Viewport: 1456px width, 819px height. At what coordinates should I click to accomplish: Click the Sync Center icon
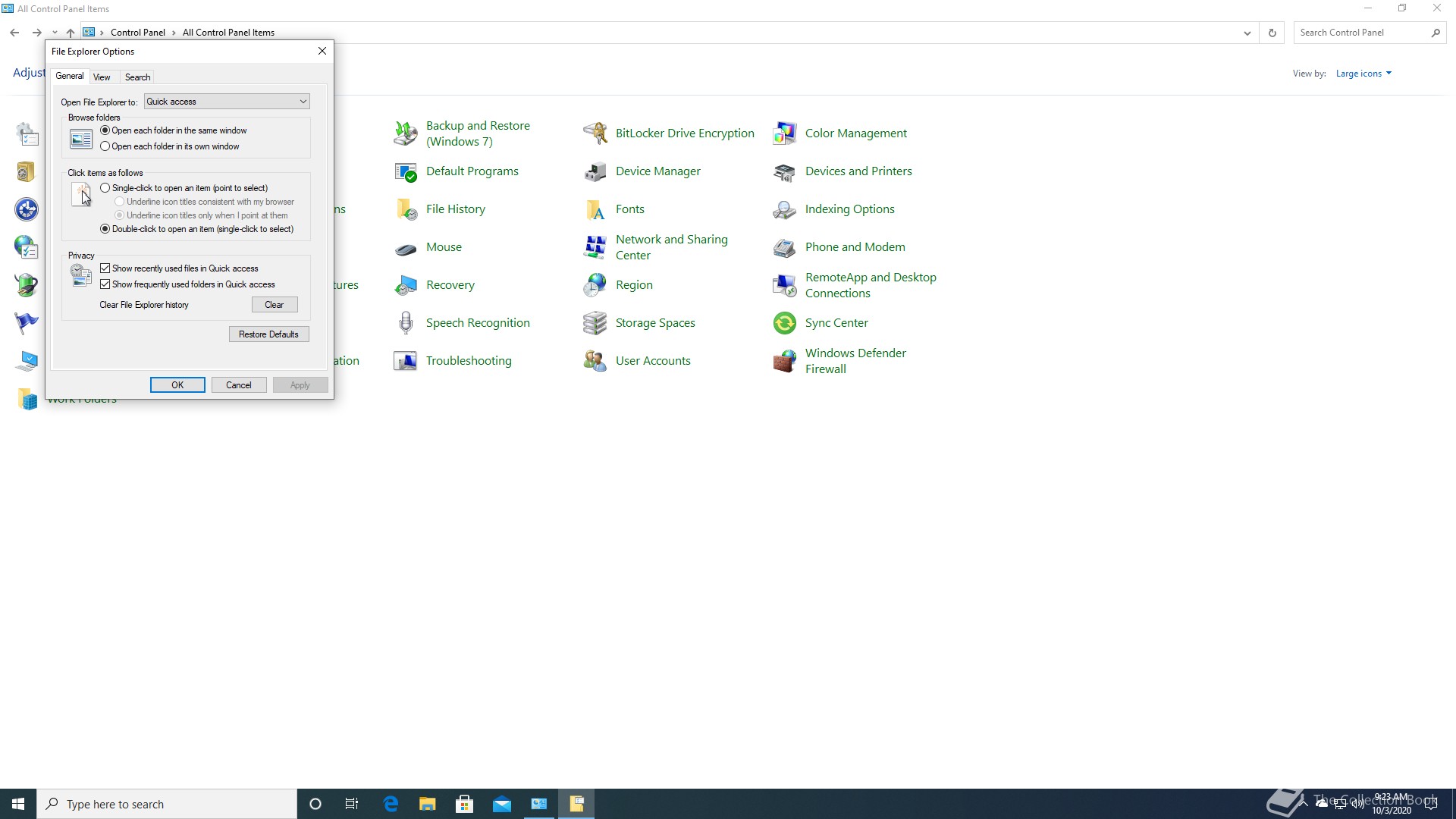[x=784, y=323]
